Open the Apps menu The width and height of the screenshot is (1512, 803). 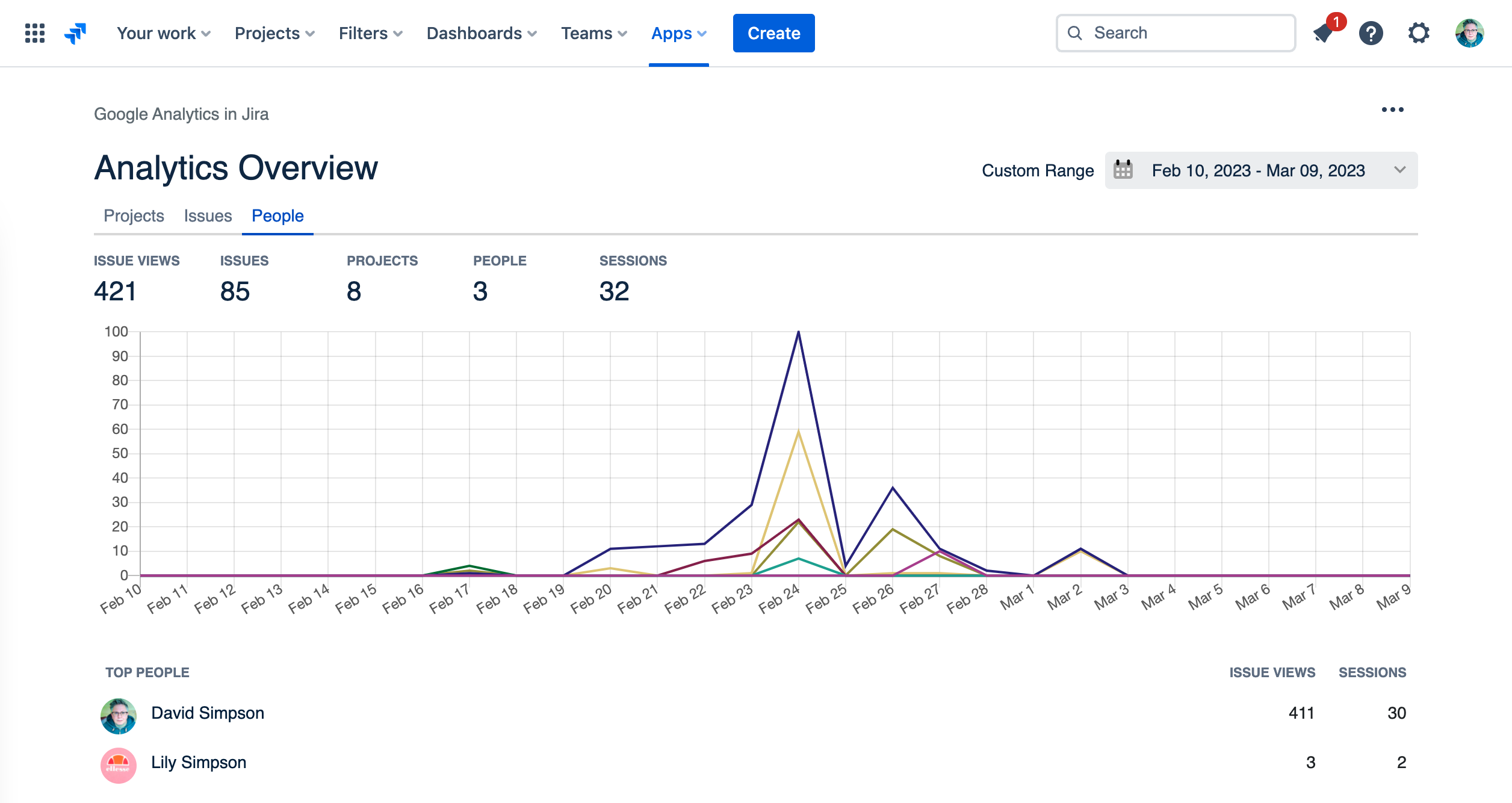pyautogui.click(x=678, y=33)
